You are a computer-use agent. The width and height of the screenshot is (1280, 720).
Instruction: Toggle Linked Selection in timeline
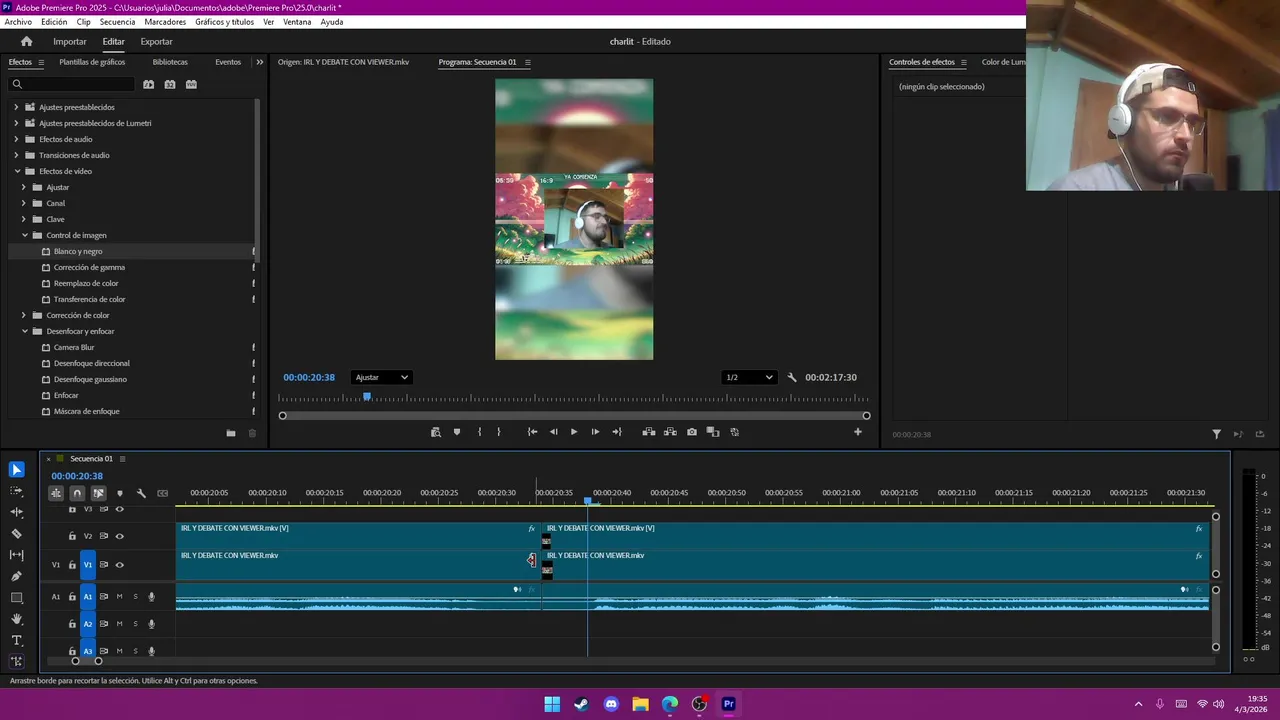pyautogui.click(x=98, y=493)
